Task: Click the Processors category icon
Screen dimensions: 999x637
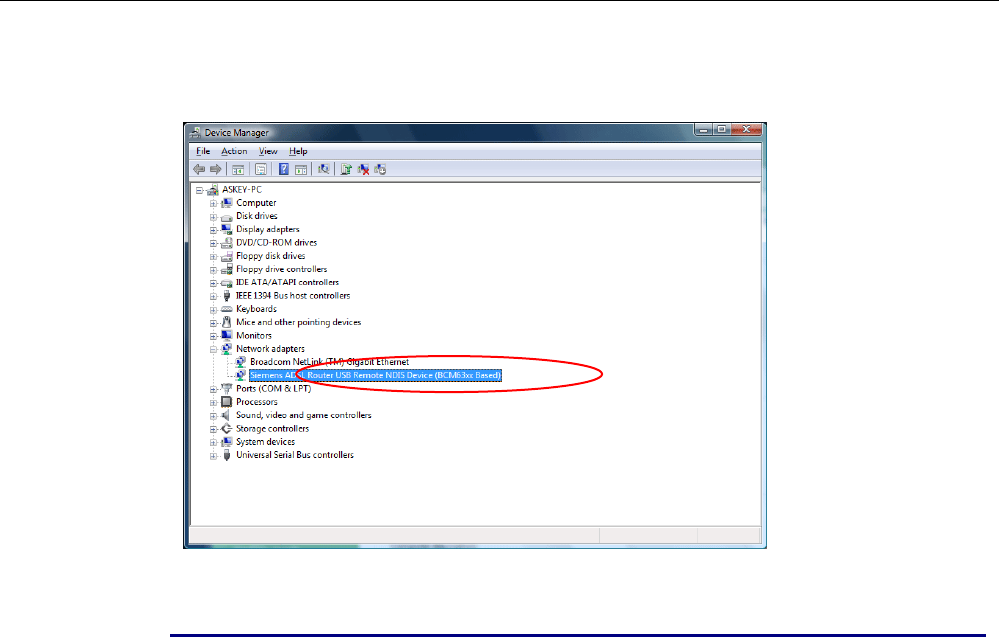Action: tap(226, 402)
